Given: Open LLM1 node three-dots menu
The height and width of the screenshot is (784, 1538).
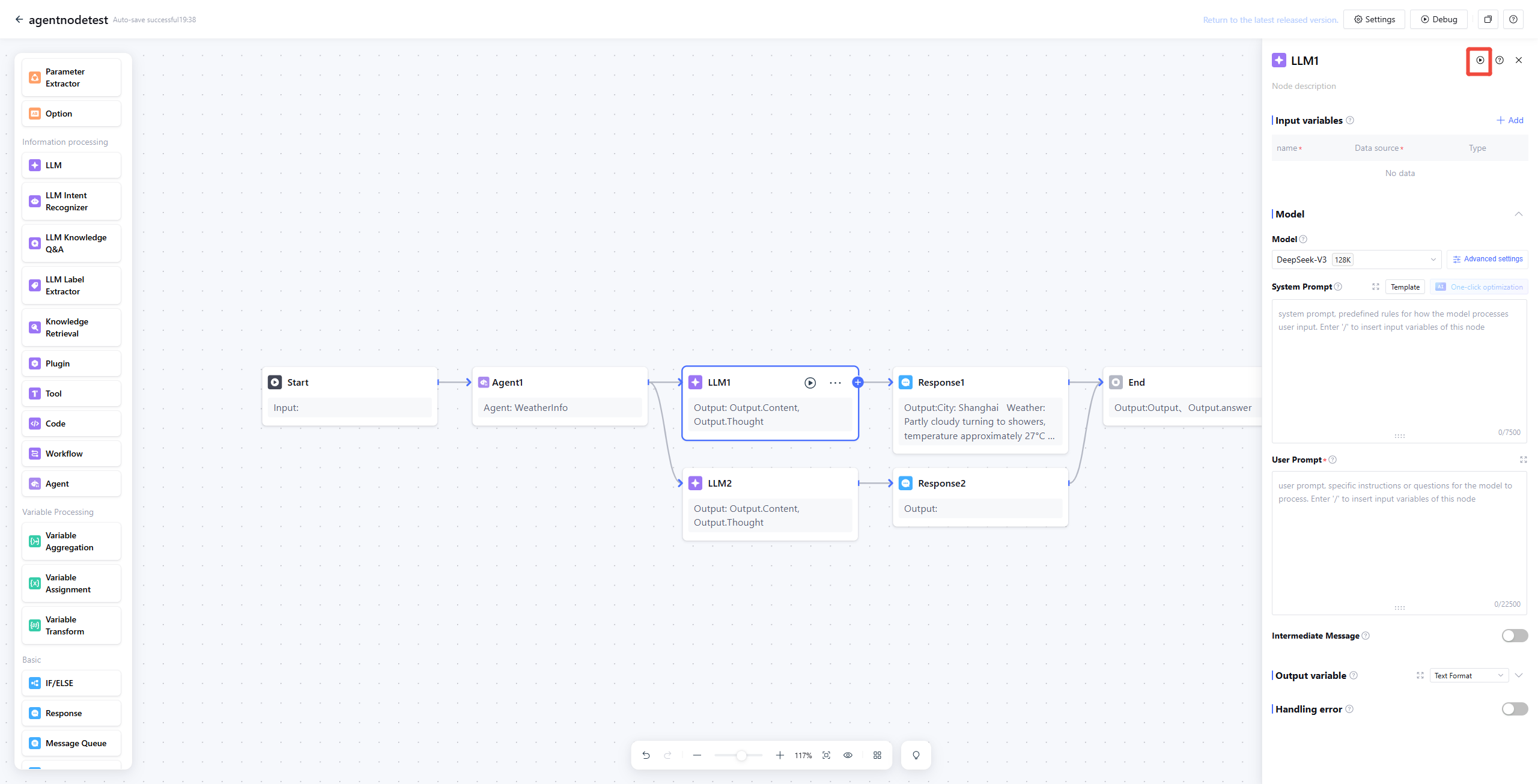Looking at the screenshot, I should [x=835, y=383].
